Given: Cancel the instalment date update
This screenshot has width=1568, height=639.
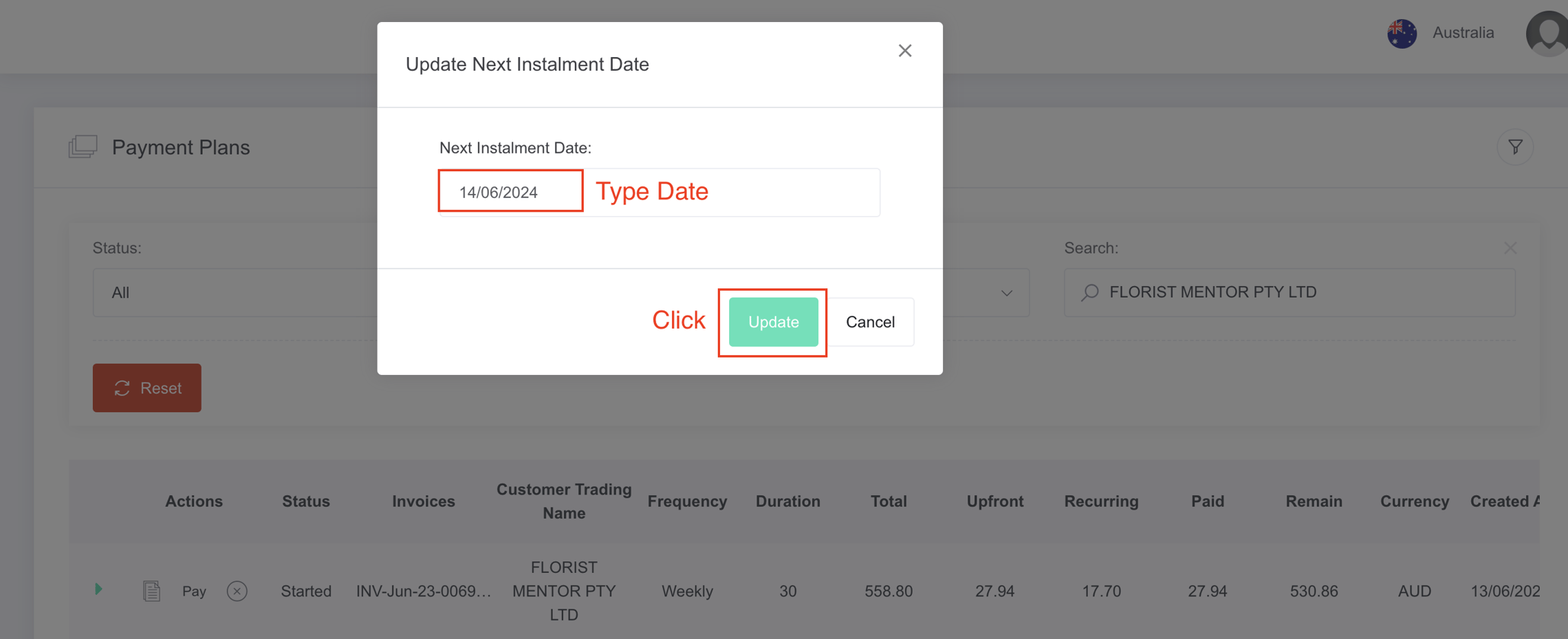Looking at the screenshot, I should coord(870,322).
